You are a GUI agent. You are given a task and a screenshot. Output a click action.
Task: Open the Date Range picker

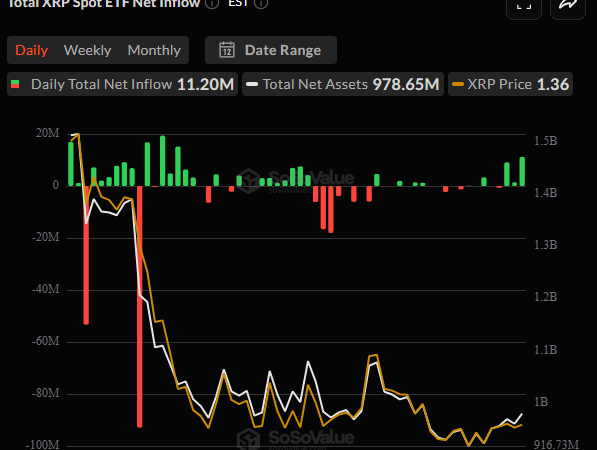coord(271,50)
